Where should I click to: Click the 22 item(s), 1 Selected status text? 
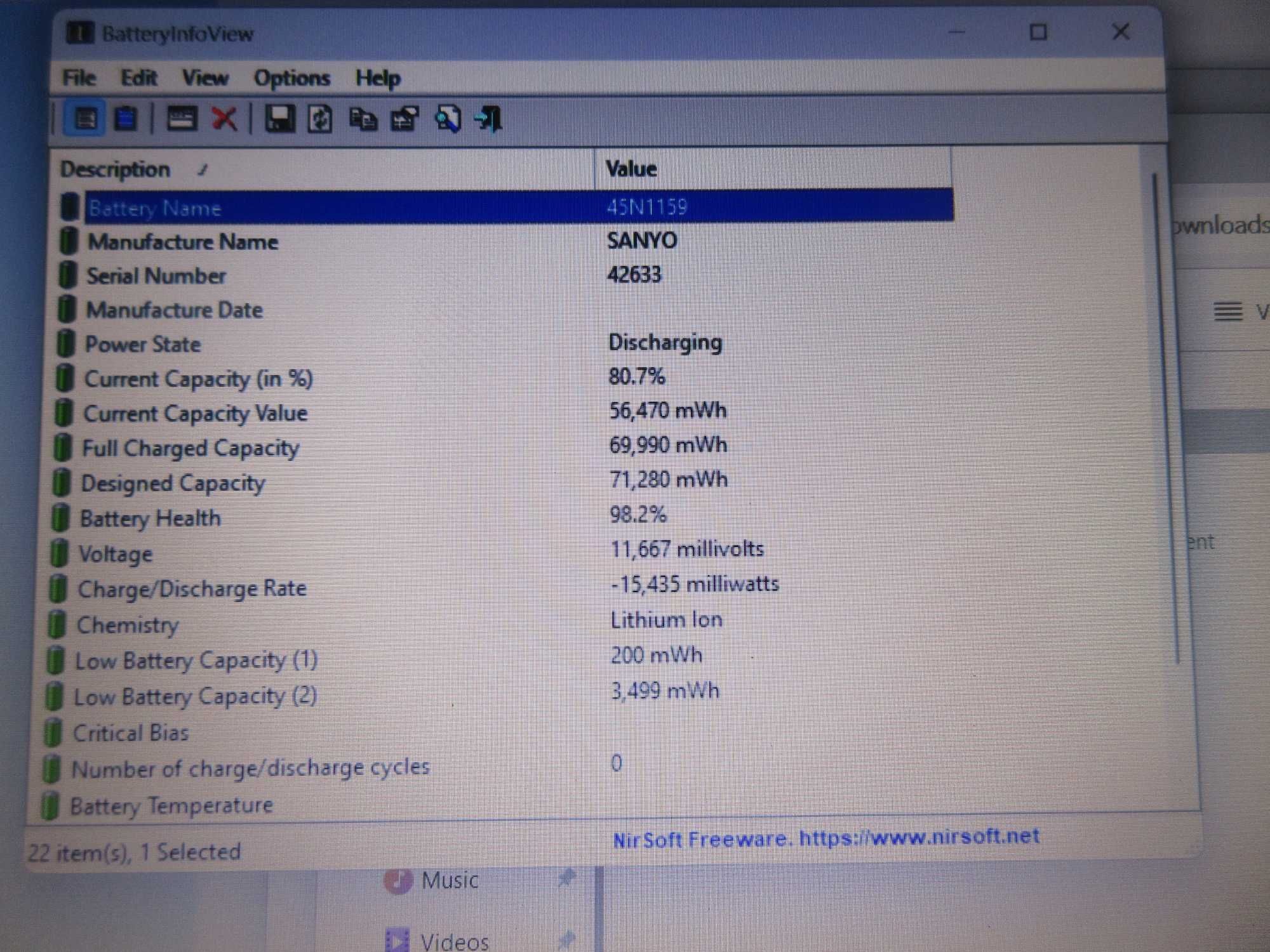(134, 852)
